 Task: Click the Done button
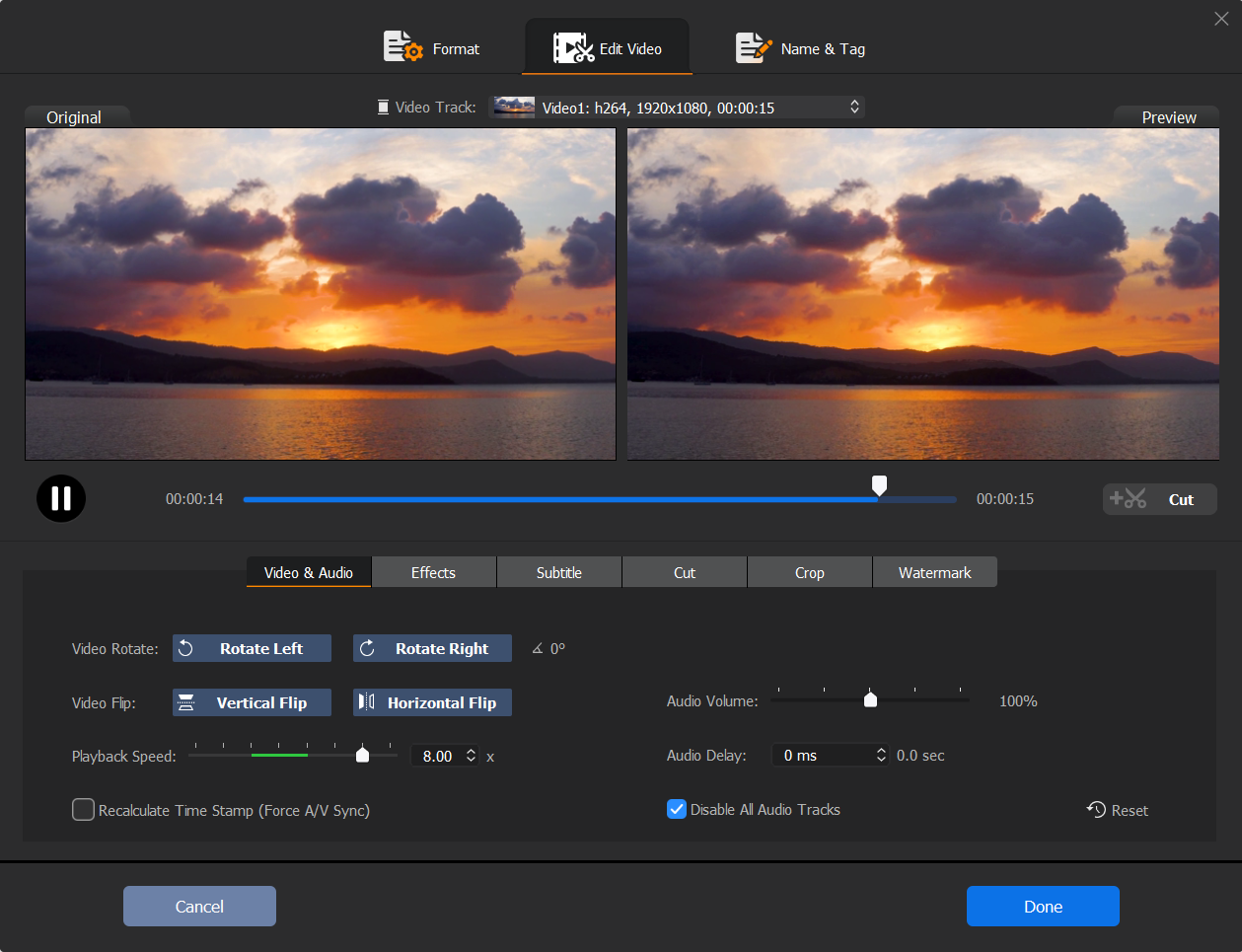pos(1043,906)
